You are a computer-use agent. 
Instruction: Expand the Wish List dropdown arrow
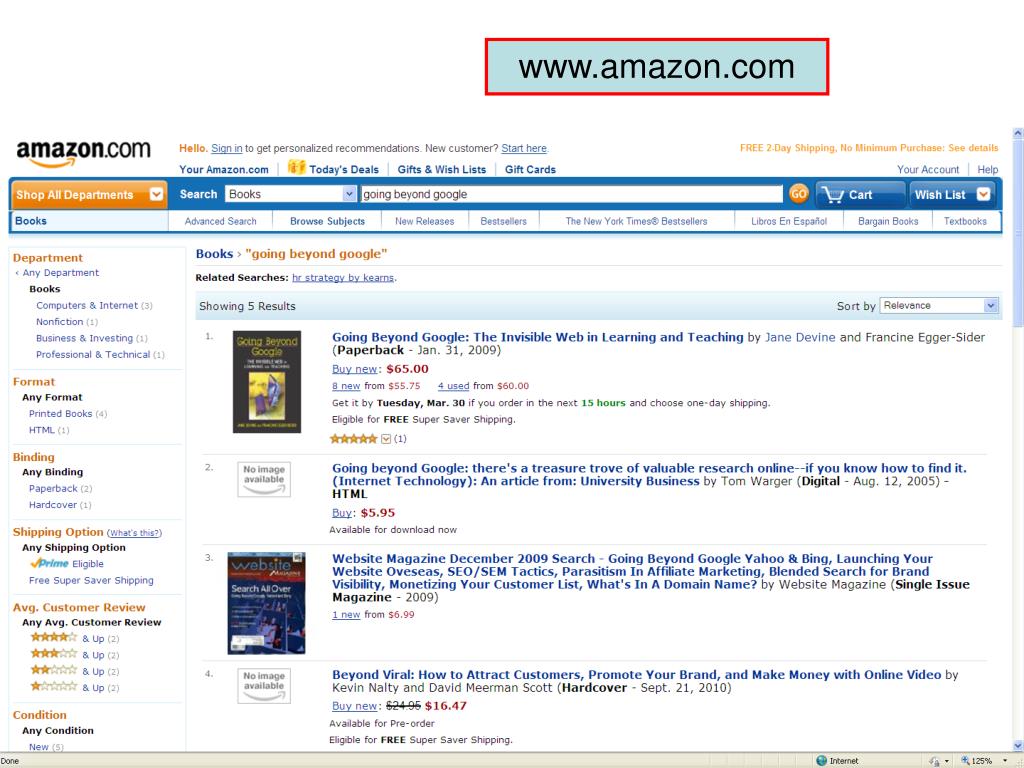pyautogui.click(x=984, y=195)
